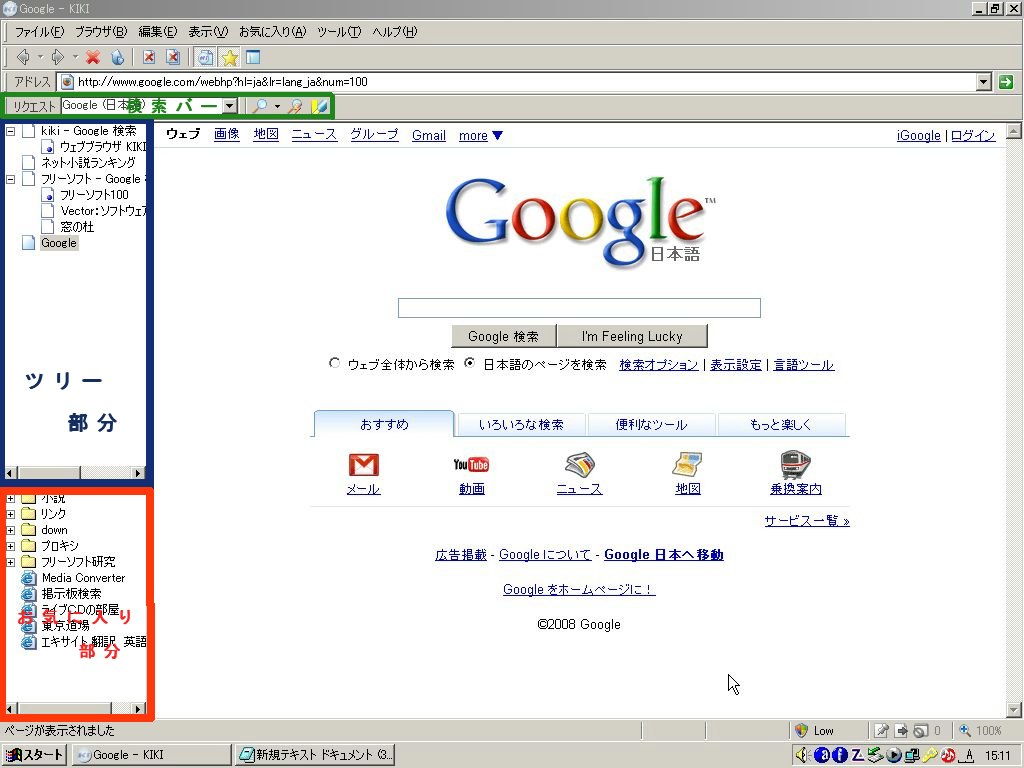Screen dimensions: 1024x768
Task: Stop loading with the red X icon
Action: tap(93, 57)
